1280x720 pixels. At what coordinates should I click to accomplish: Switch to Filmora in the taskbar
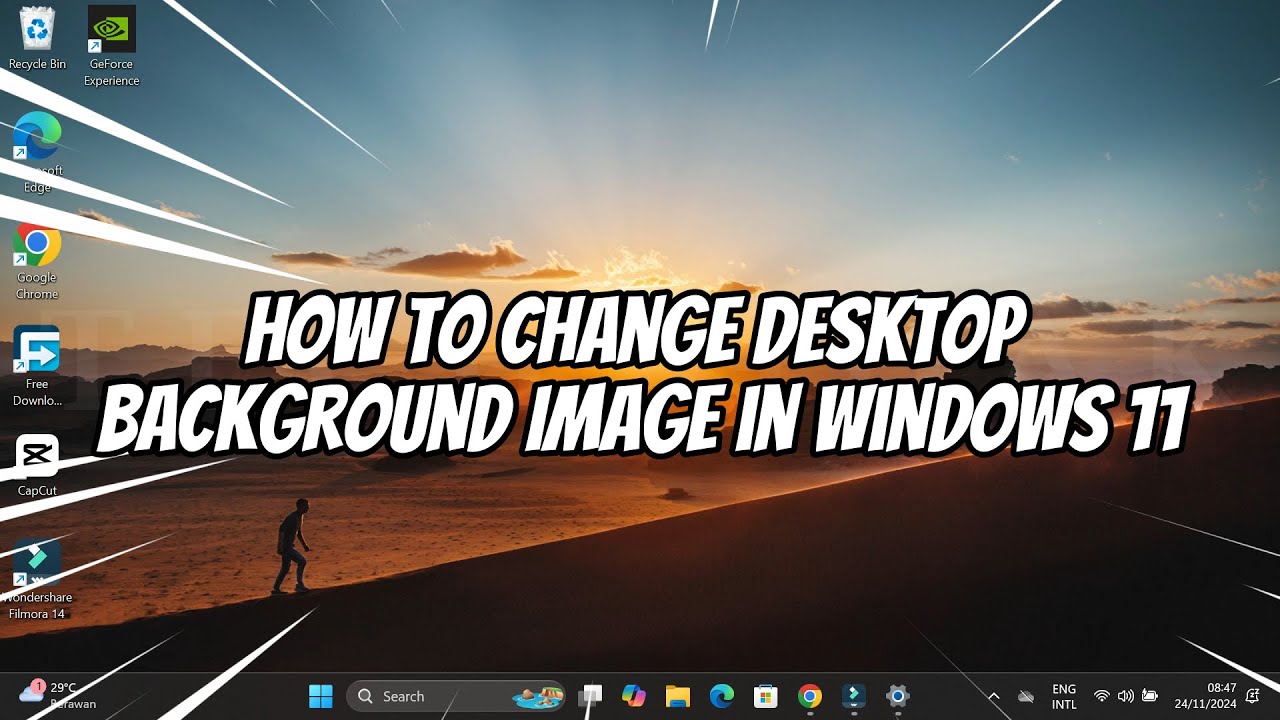tap(854, 696)
